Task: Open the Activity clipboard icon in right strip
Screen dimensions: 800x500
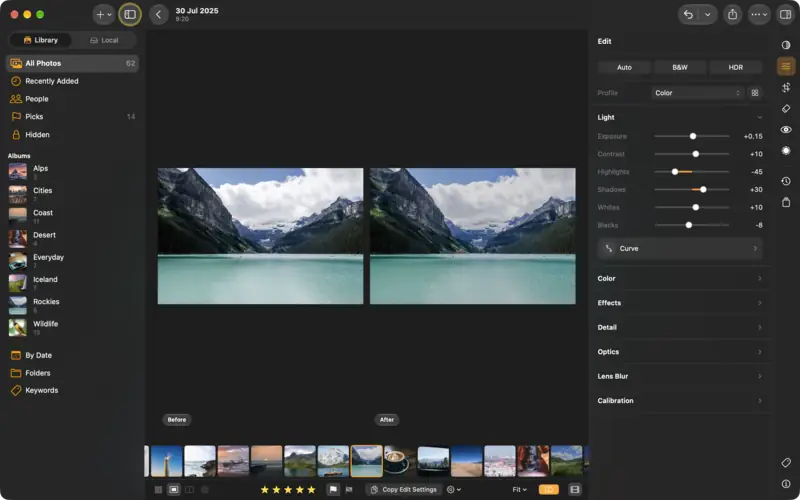Action: pyautogui.click(x=786, y=202)
